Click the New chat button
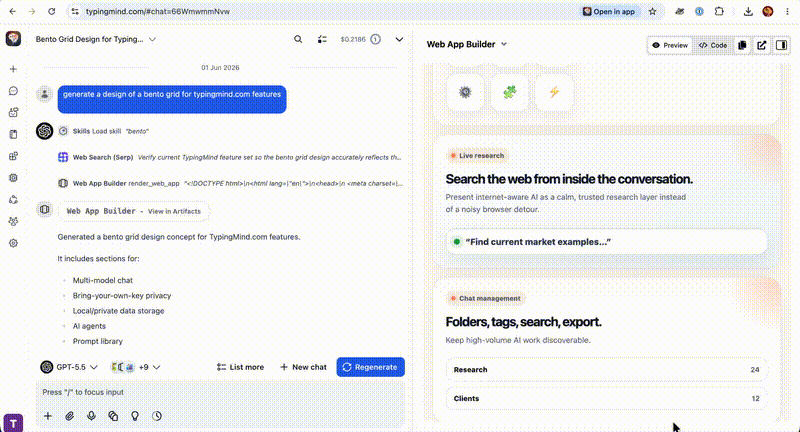The image size is (800, 432). click(x=303, y=367)
